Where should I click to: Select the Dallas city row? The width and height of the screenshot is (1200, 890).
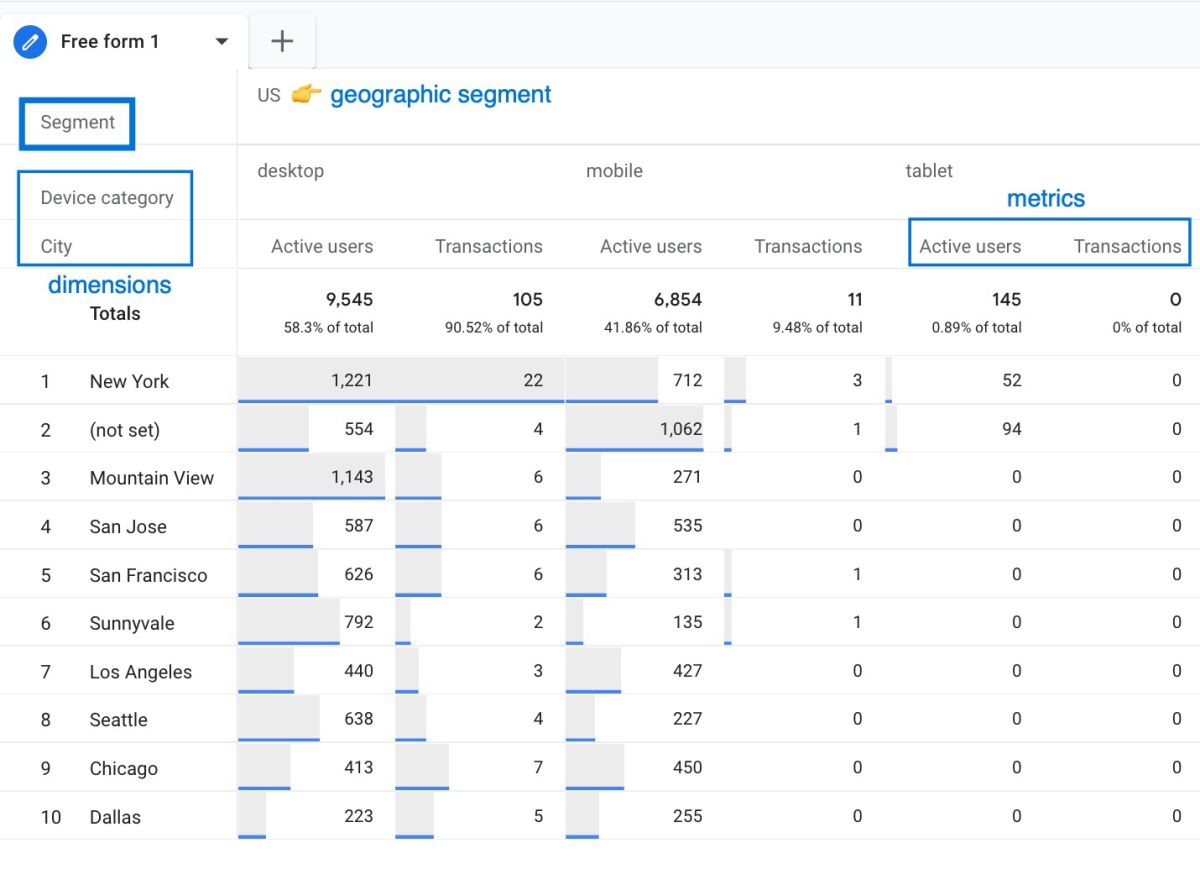coord(115,817)
